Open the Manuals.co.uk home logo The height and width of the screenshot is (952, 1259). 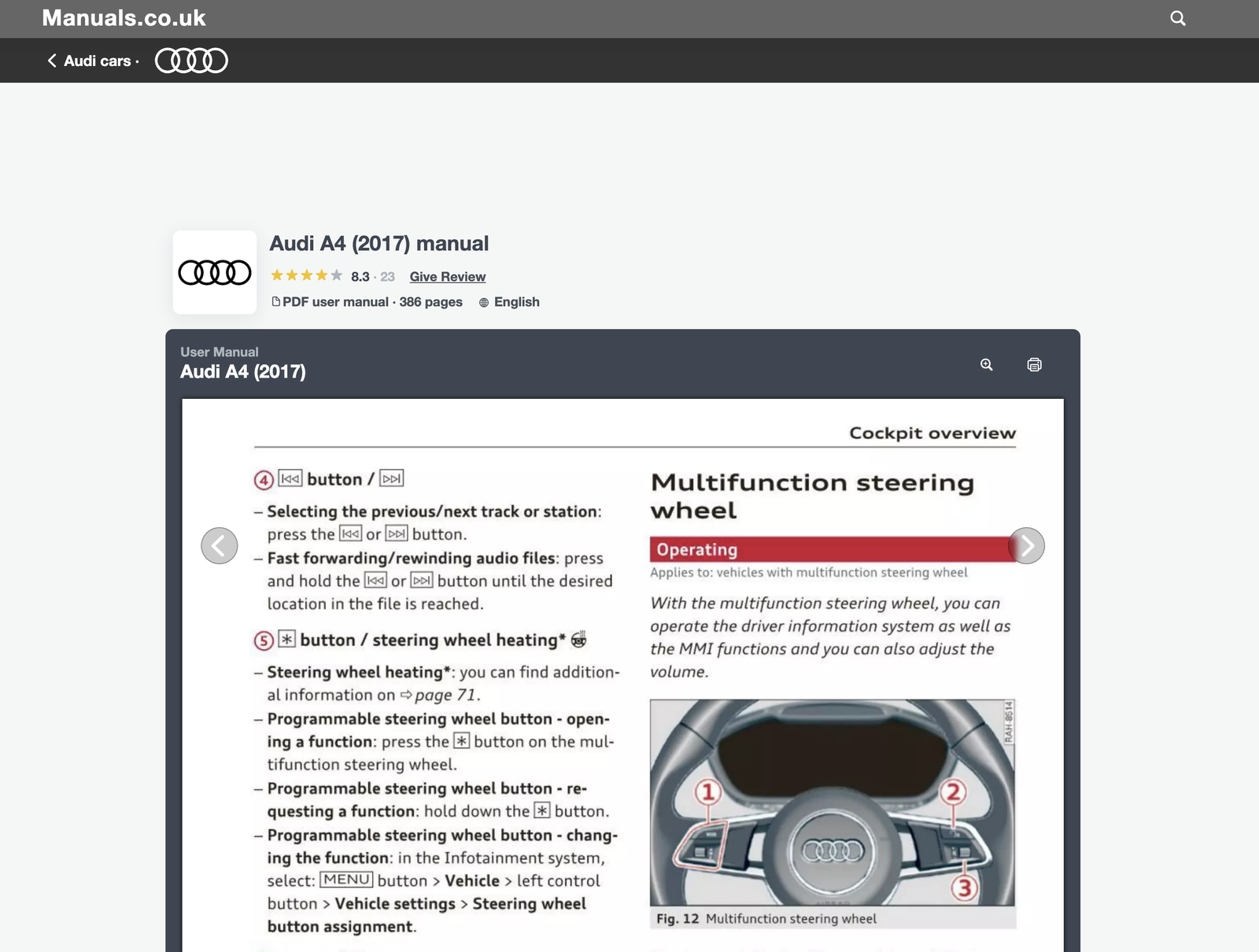click(124, 18)
